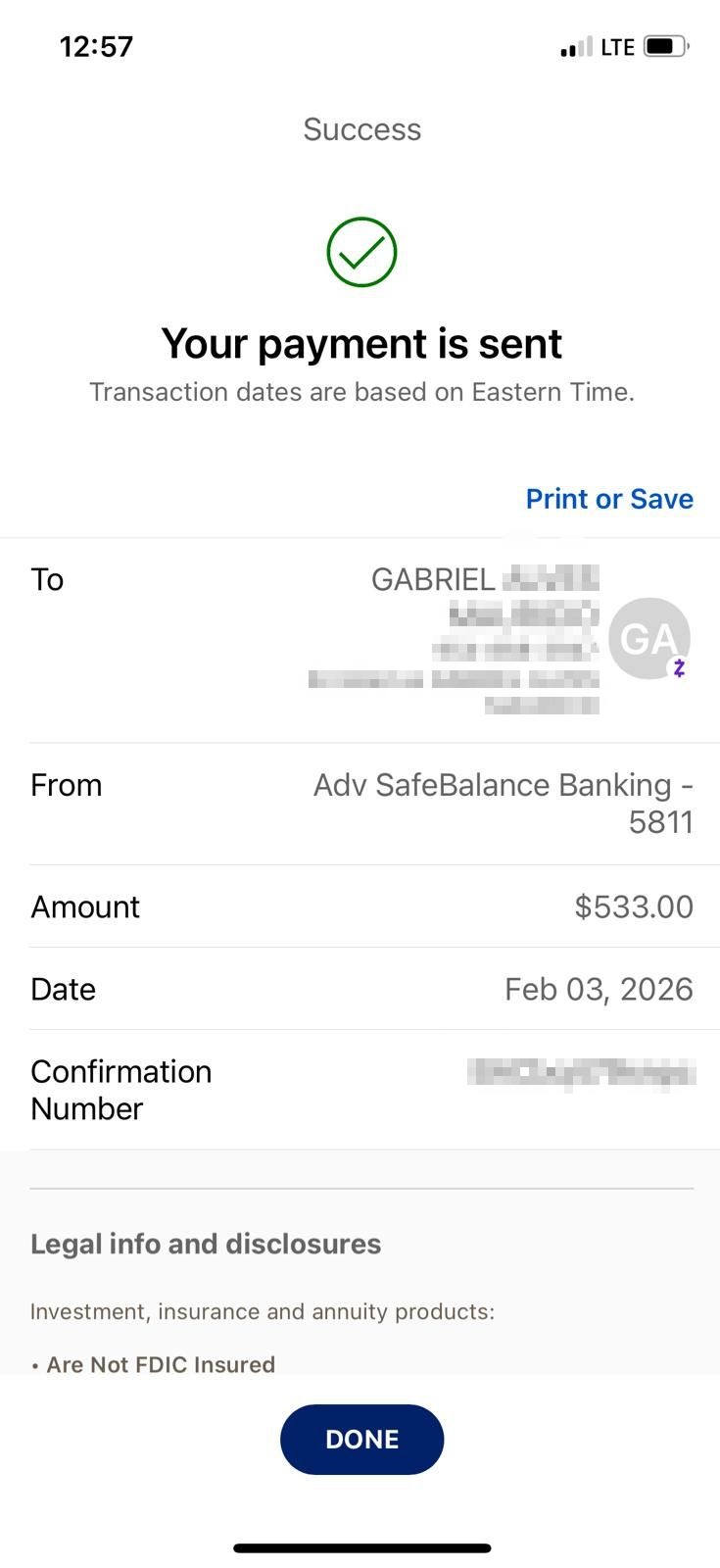Click the Print or Save link
The height and width of the screenshot is (1568, 720).
pos(609,499)
